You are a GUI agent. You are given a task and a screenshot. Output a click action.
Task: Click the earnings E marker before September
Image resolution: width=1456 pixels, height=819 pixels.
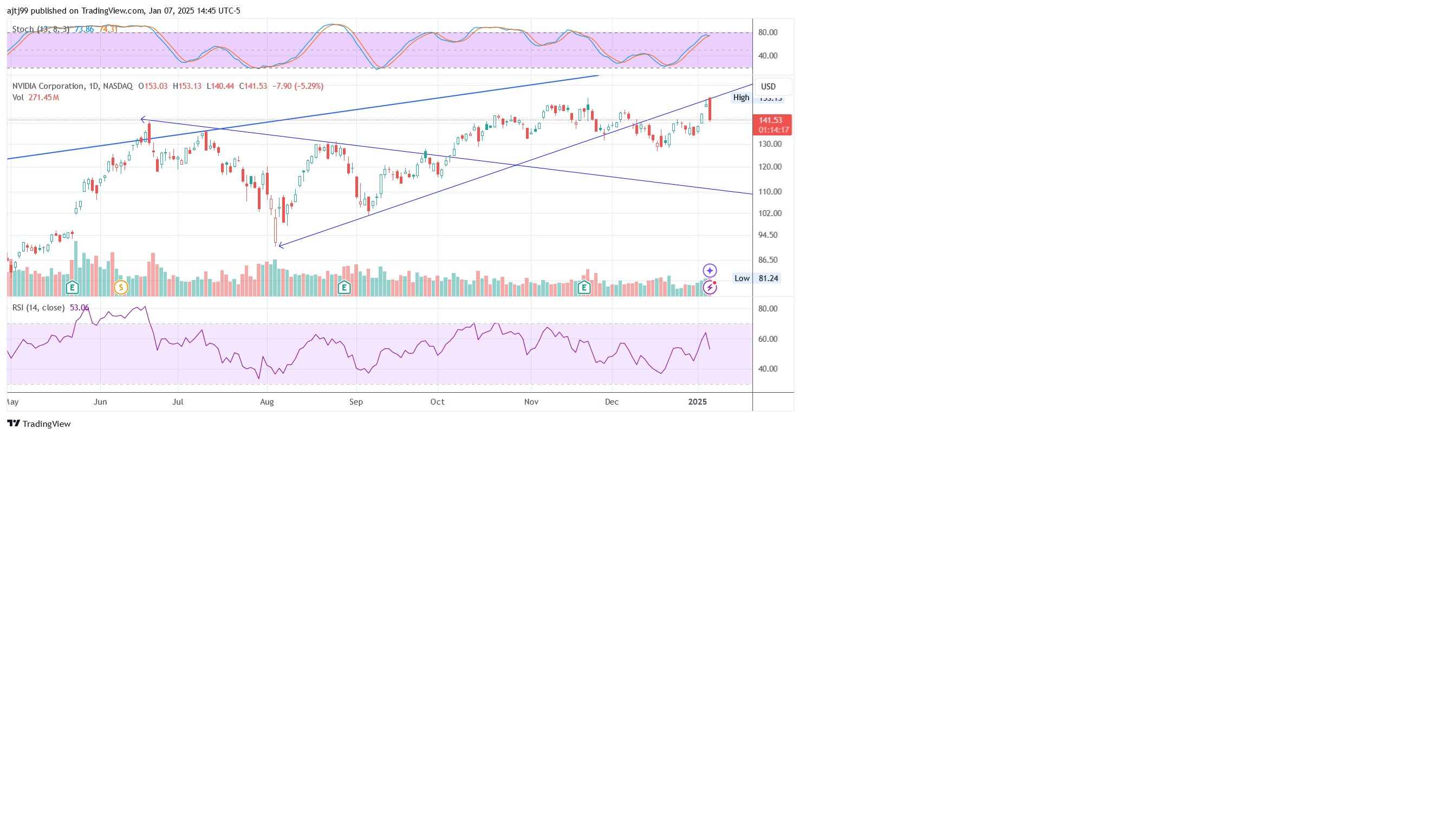point(343,288)
